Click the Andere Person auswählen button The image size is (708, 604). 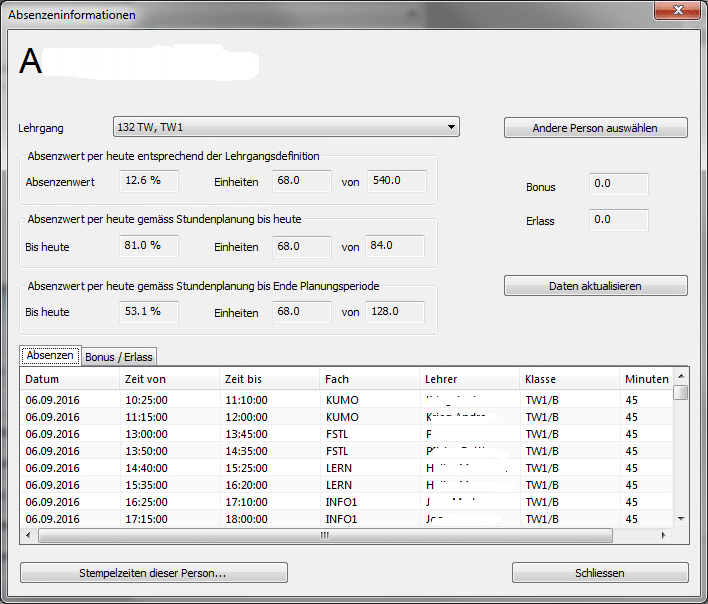click(x=595, y=128)
